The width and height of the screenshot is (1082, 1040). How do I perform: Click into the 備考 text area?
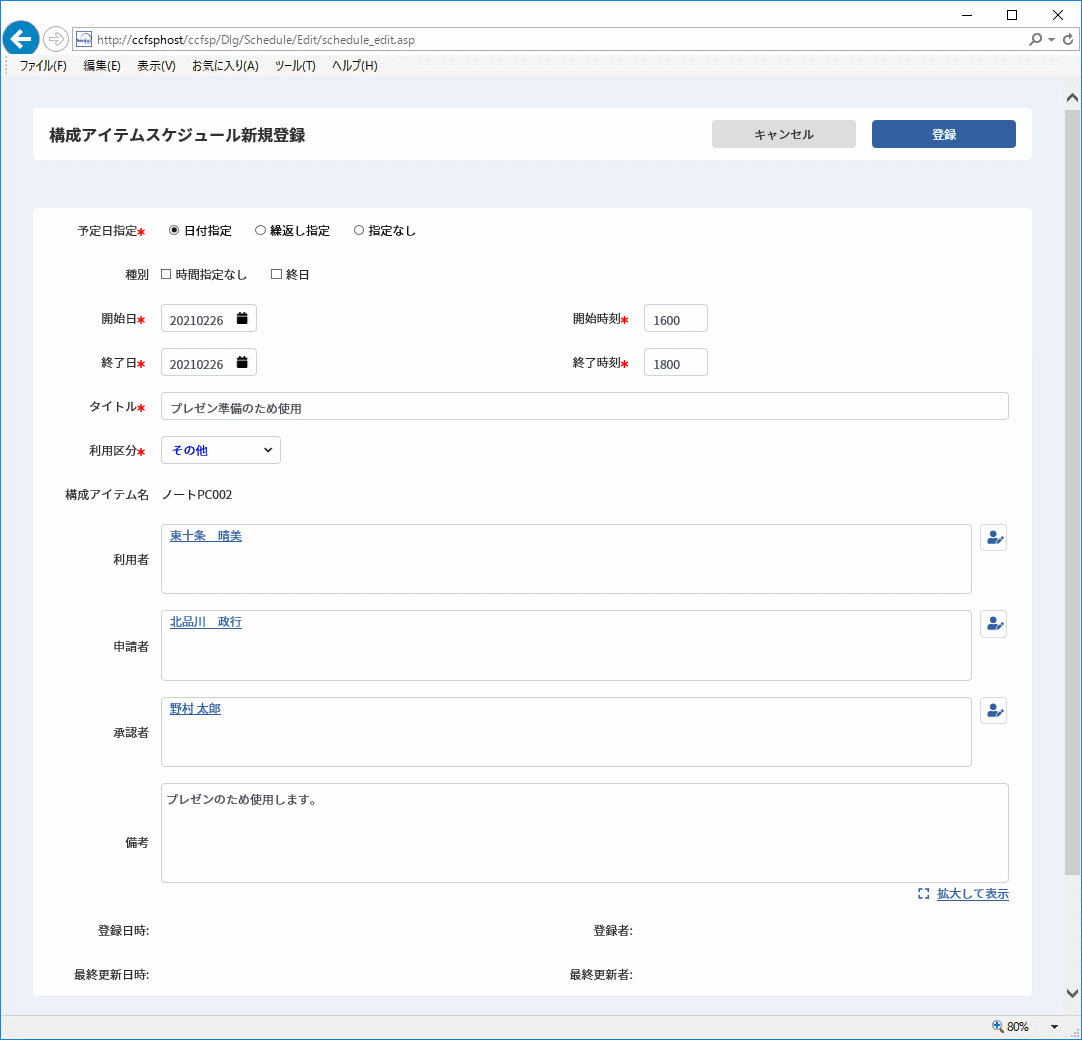click(x=584, y=833)
